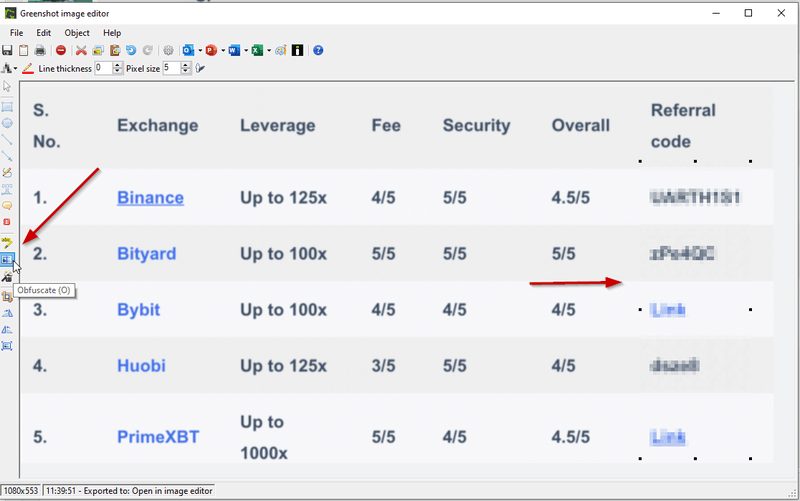Image resolution: width=800 pixels, height=501 pixels.
Task: Select the Obfuscate tool
Action: pos(7,259)
